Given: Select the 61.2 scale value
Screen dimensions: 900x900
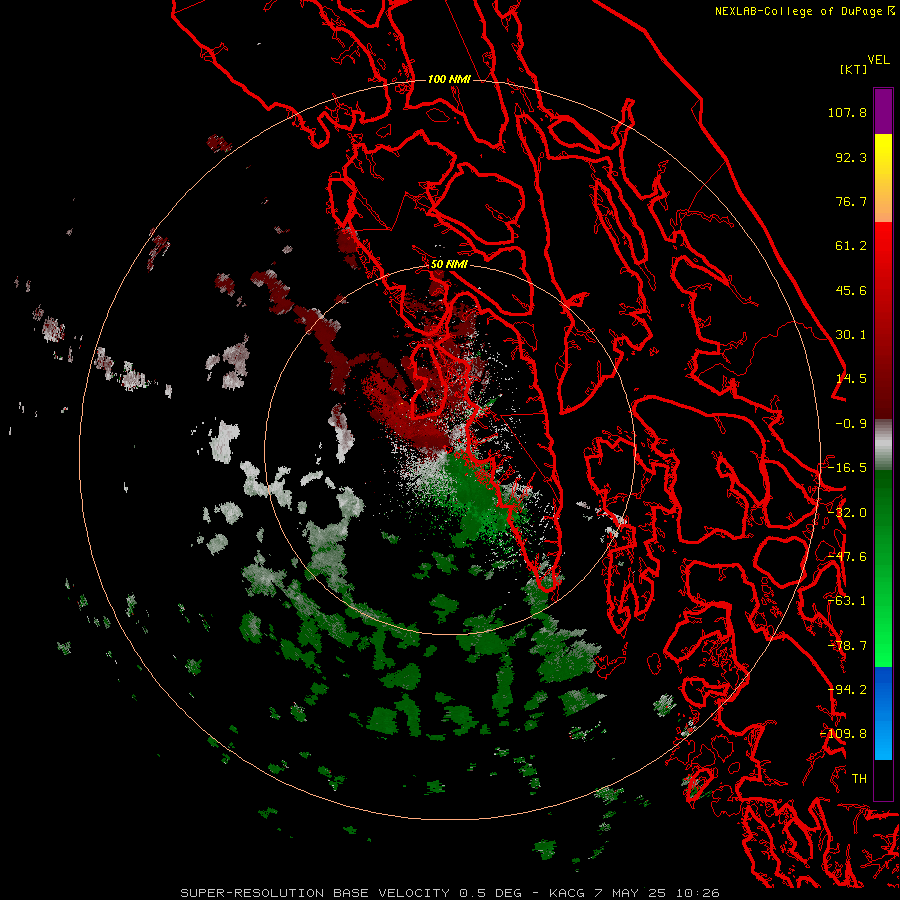Looking at the screenshot, I should coord(851,246).
